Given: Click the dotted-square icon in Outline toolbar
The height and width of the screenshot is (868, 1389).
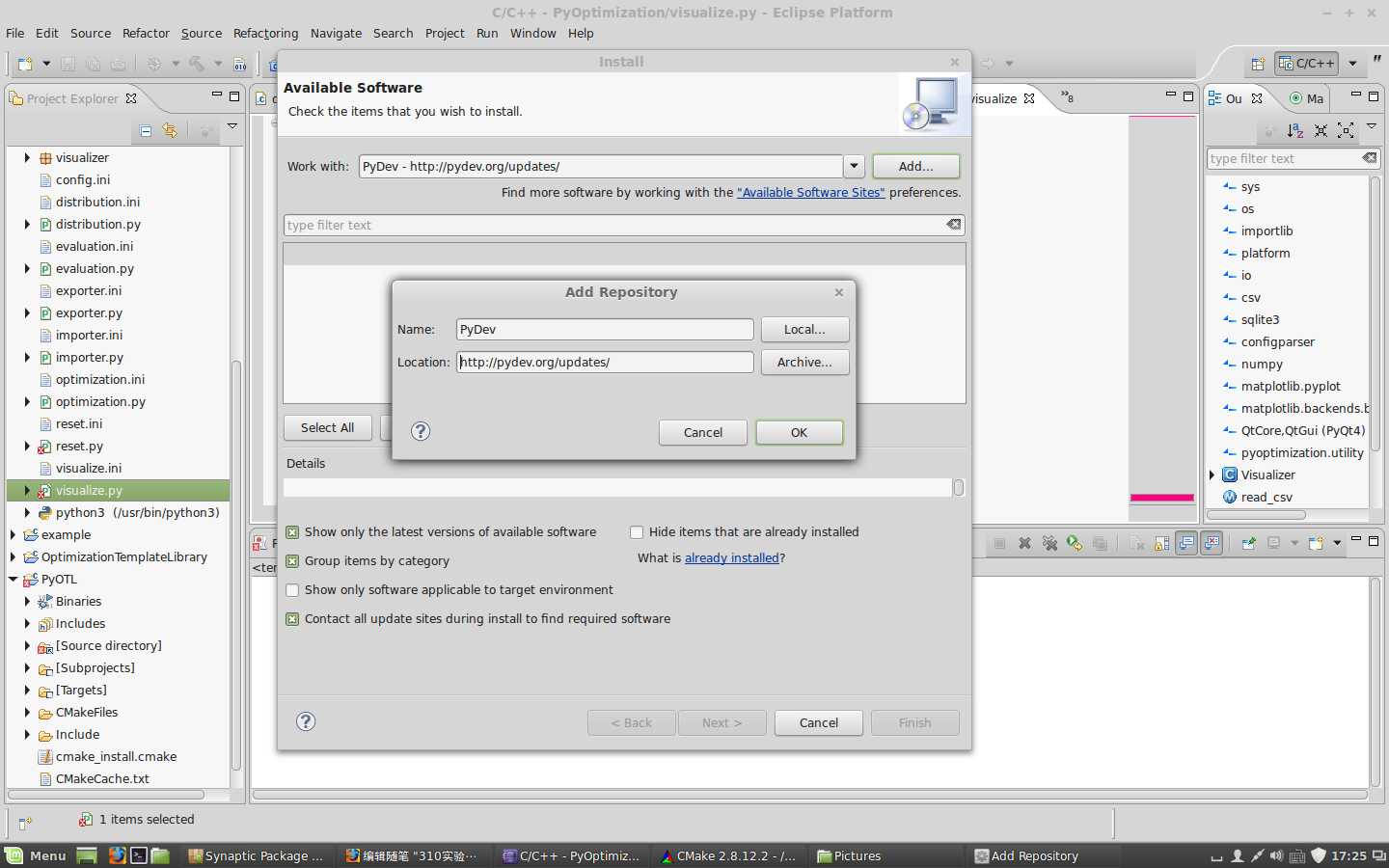Looking at the screenshot, I should (x=1346, y=130).
